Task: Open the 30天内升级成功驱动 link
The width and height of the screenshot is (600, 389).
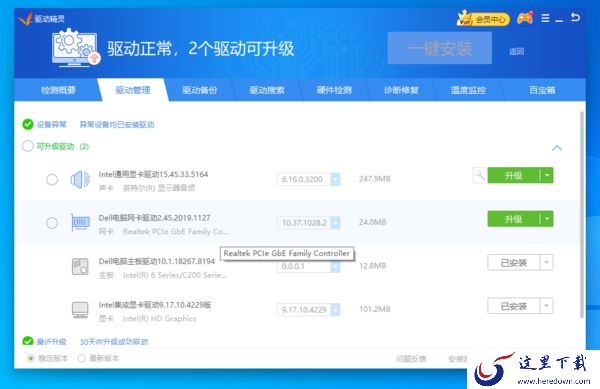Action: (114, 342)
